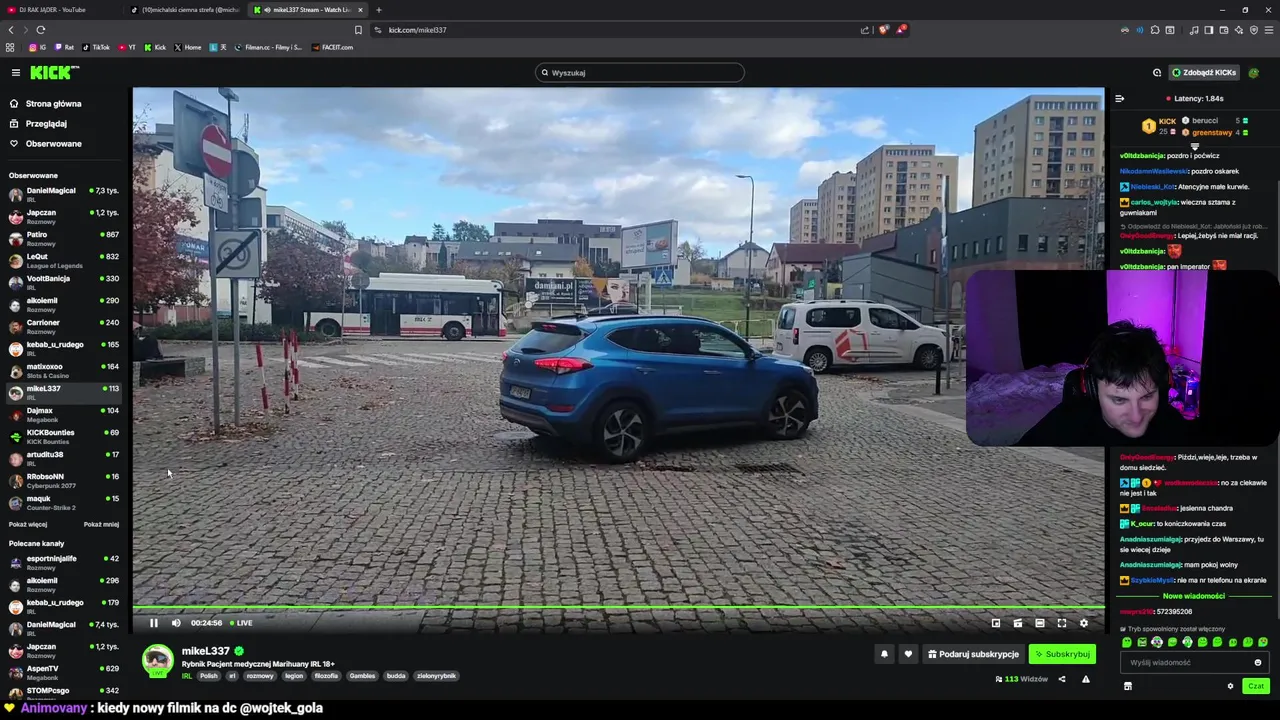Go back in browser history
1280x720 pixels.
click(11, 30)
